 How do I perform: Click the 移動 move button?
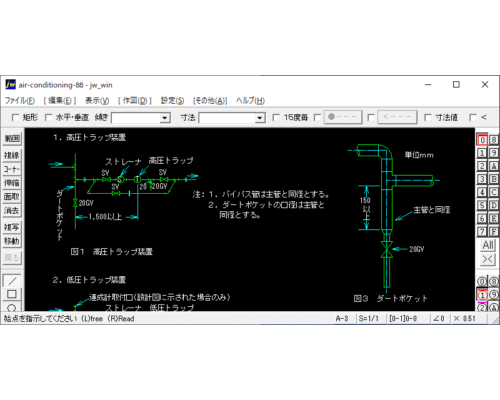pyautogui.click(x=12, y=241)
